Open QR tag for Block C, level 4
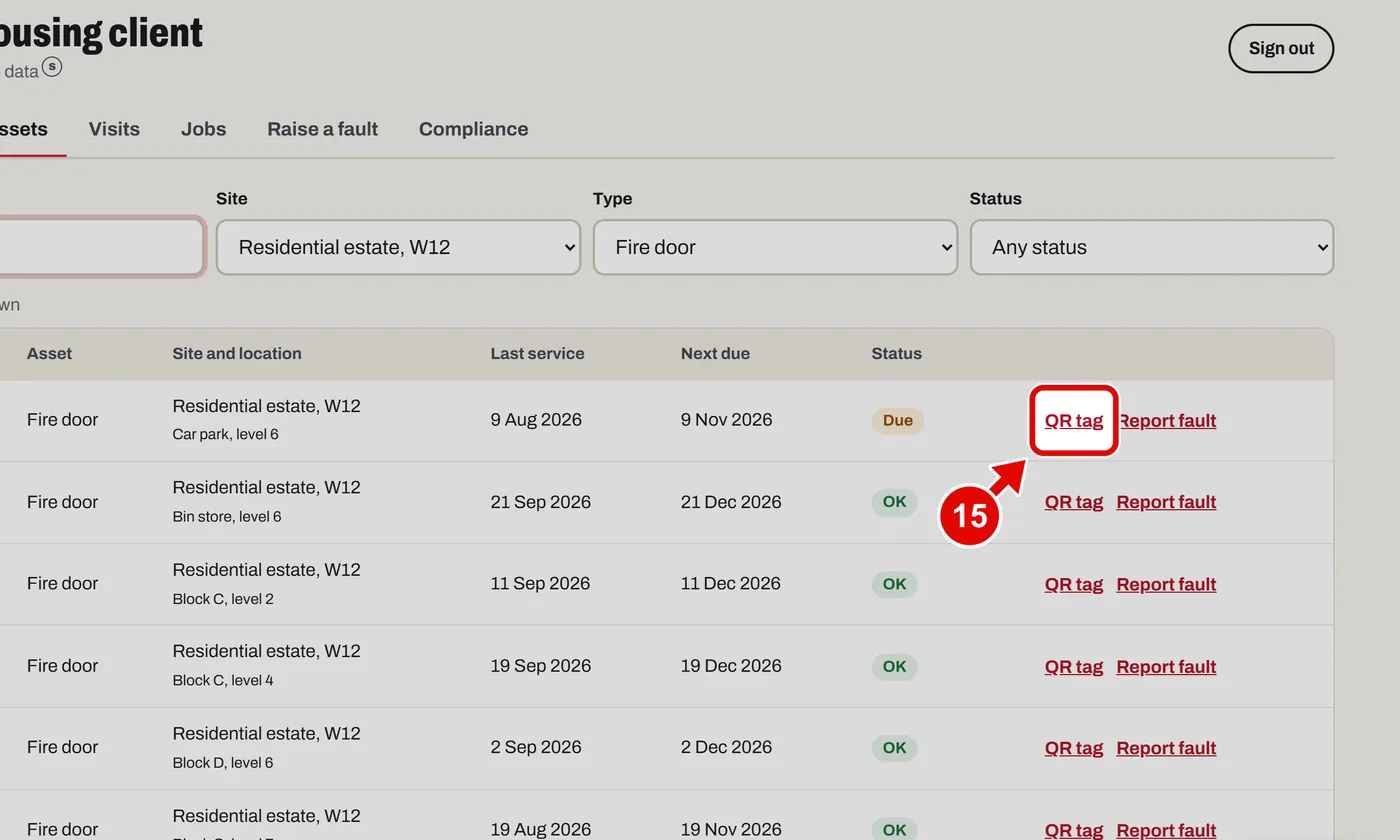1400x840 pixels. [1074, 666]
